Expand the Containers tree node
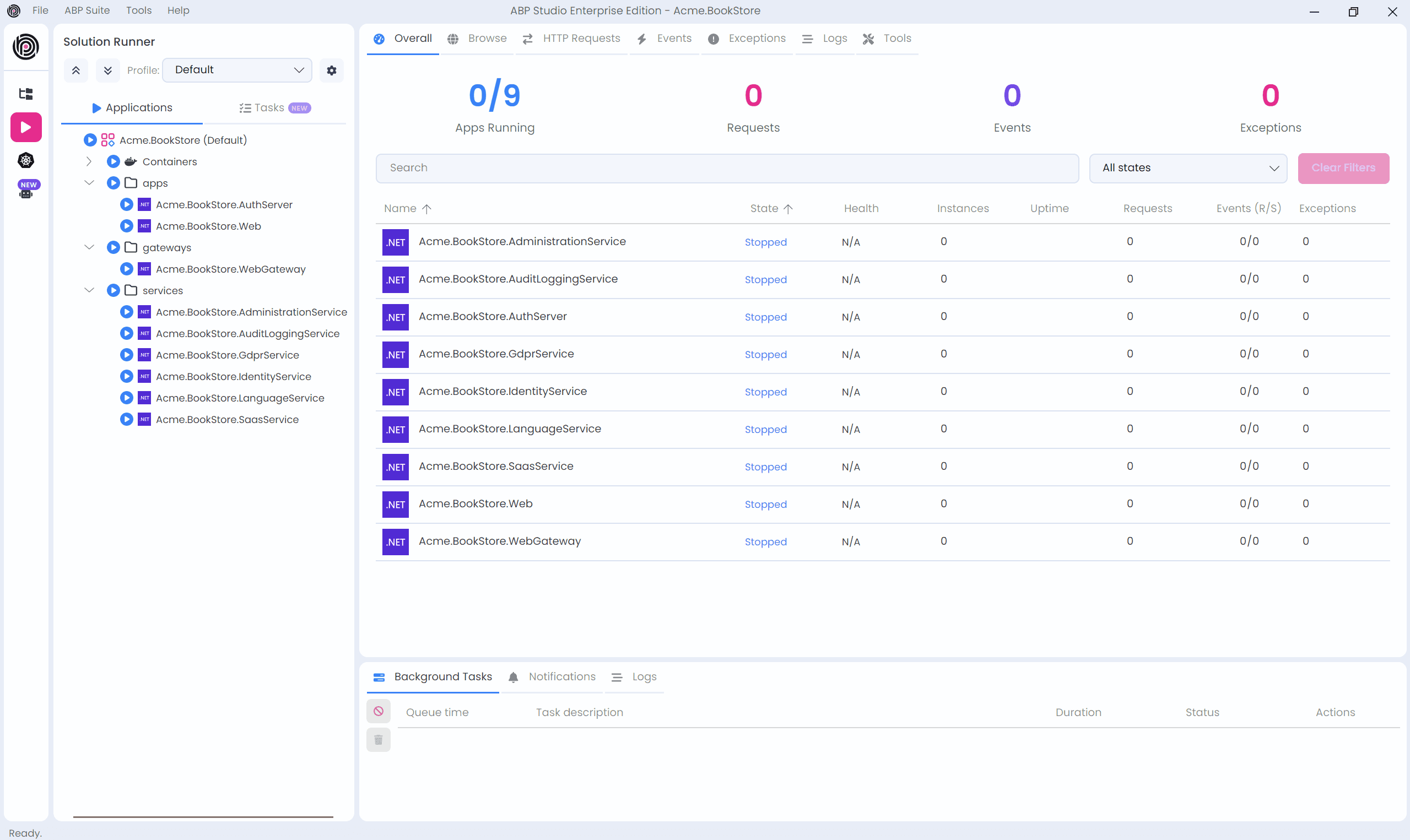 89,161
